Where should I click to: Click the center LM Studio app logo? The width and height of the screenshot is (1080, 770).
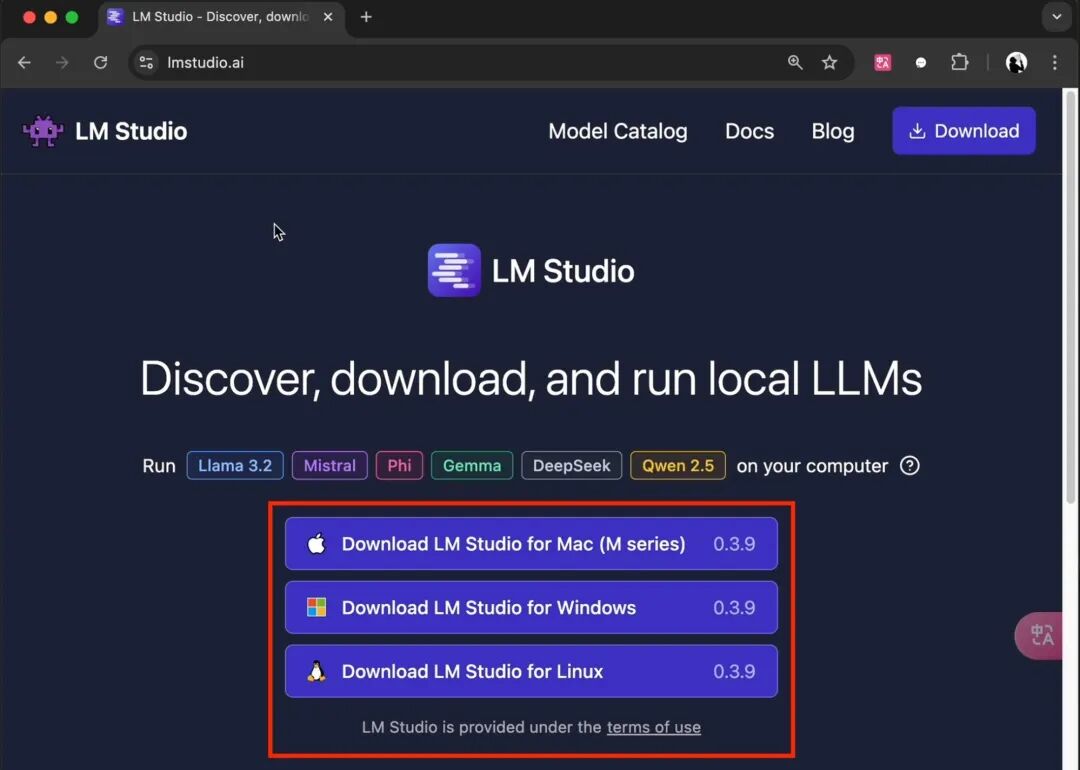(454, 271)
